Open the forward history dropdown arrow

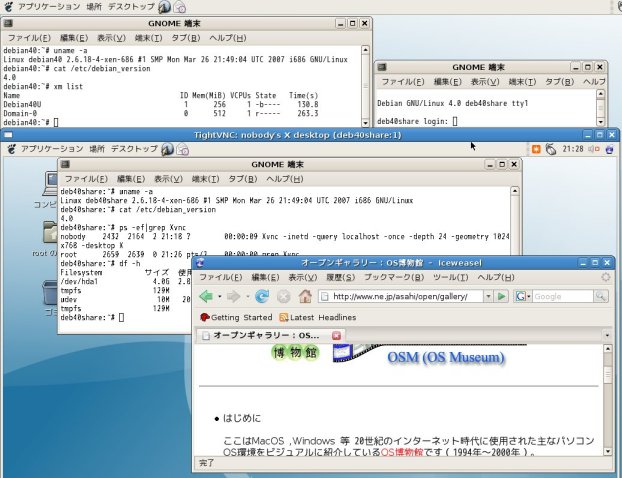pyautogui.click(x=248, y=296)
